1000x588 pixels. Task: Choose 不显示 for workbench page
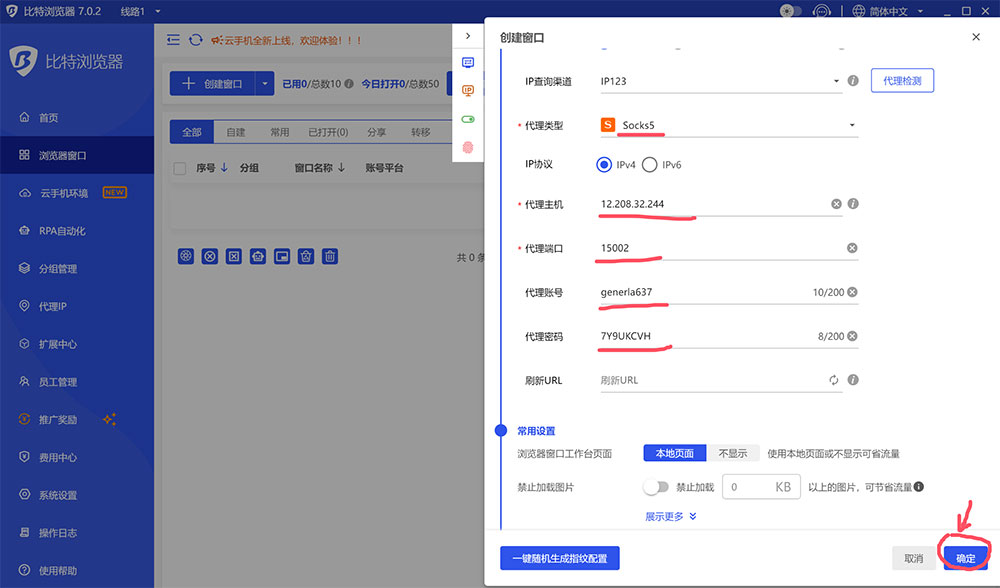click(x=733, y=453)
